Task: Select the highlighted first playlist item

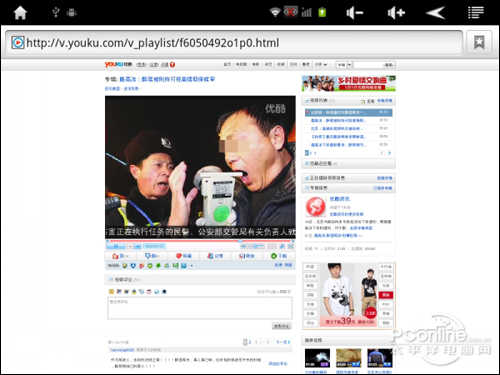Action: click(x=348, y=112)
